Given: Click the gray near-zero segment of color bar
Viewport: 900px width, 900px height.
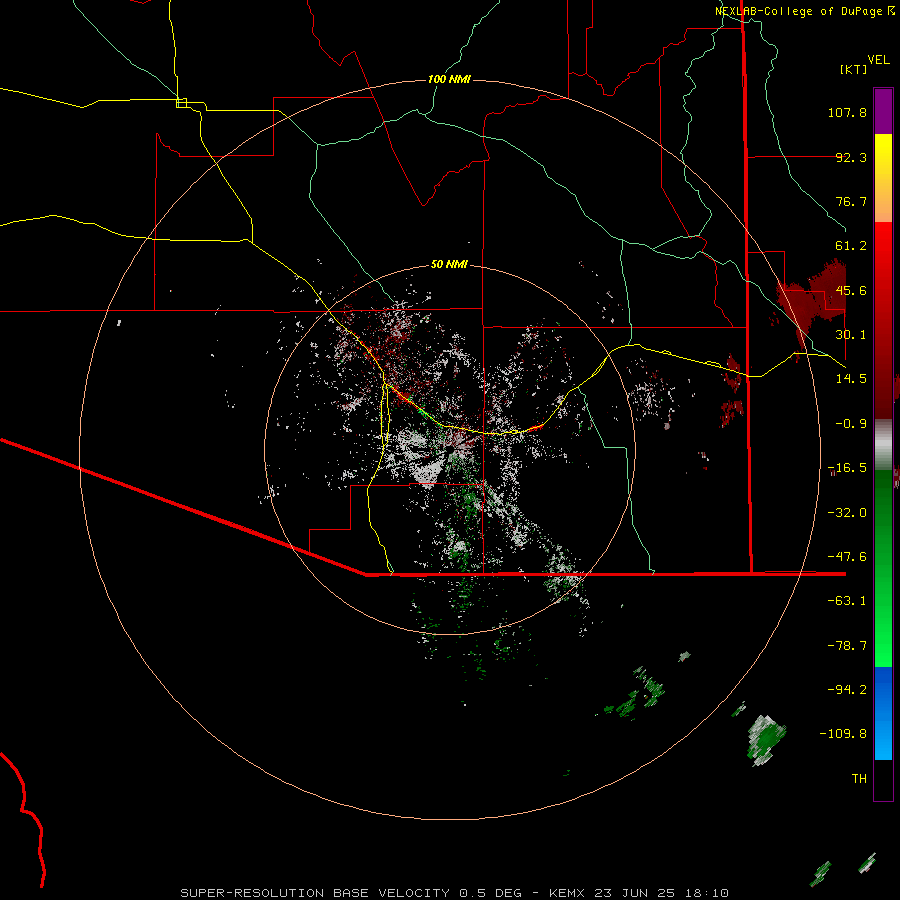Looking at the screenshot, I should [x=883, y=442].
